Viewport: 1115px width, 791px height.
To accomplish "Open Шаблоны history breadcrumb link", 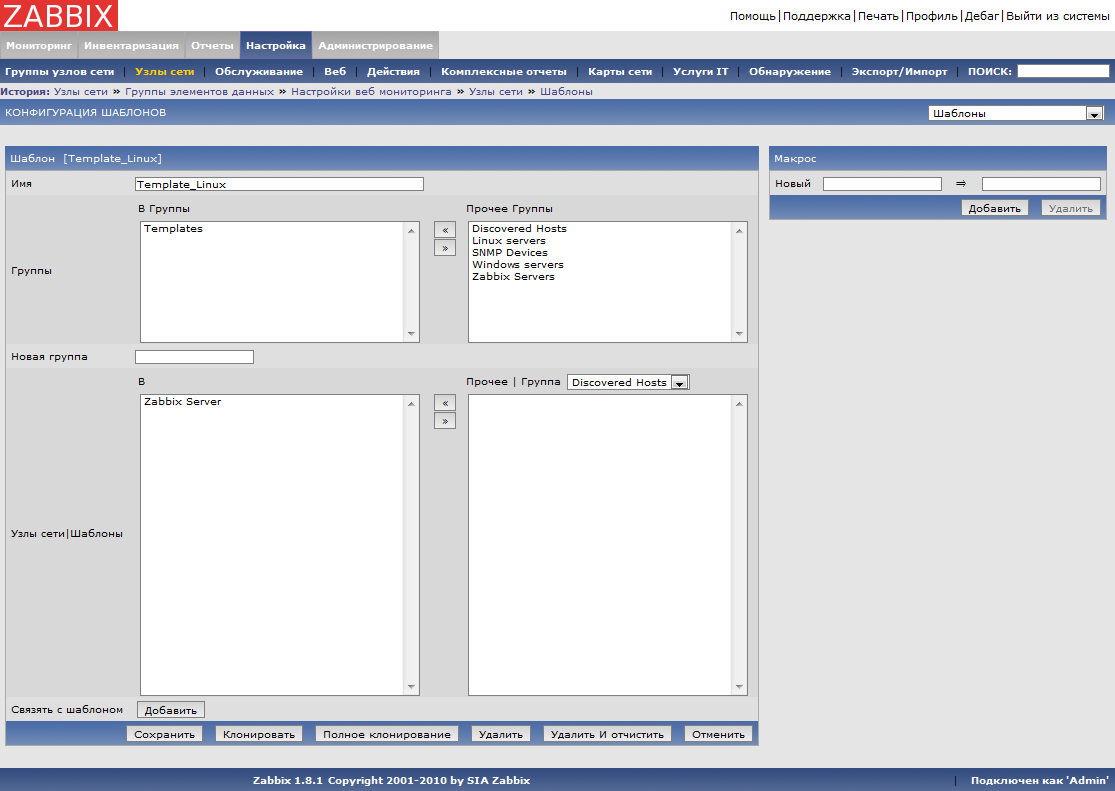I will click(x=566, y=91).
